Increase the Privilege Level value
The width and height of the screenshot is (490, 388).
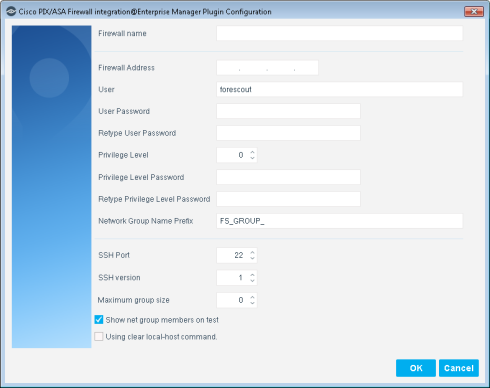(252, 152)
